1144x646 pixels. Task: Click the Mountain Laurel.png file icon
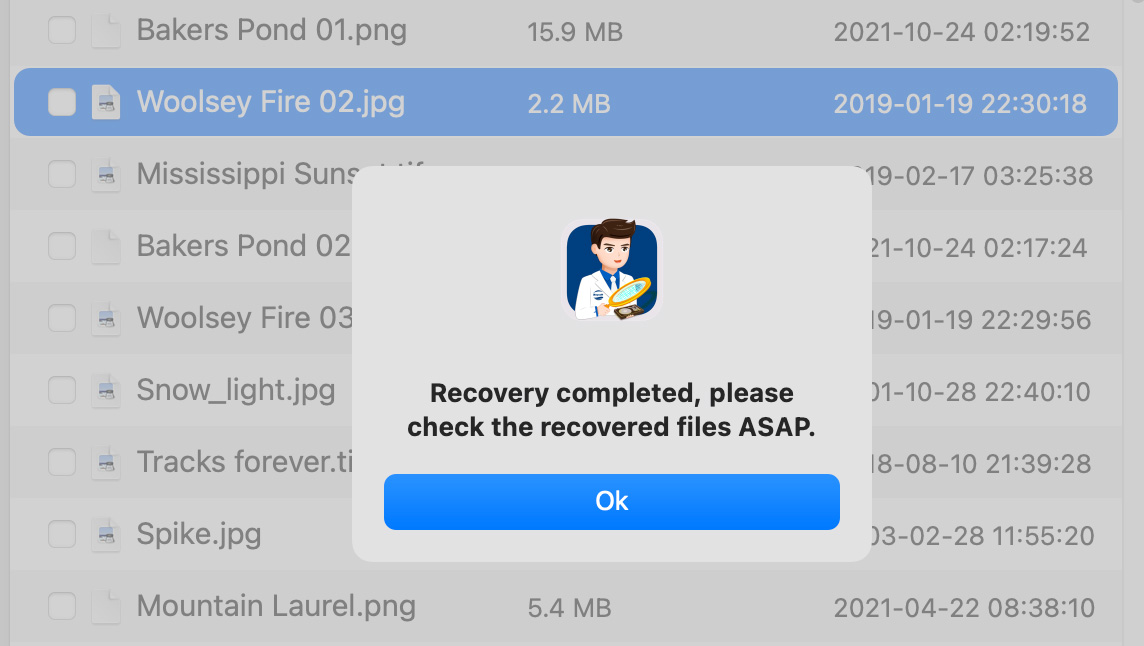point(105,606)
